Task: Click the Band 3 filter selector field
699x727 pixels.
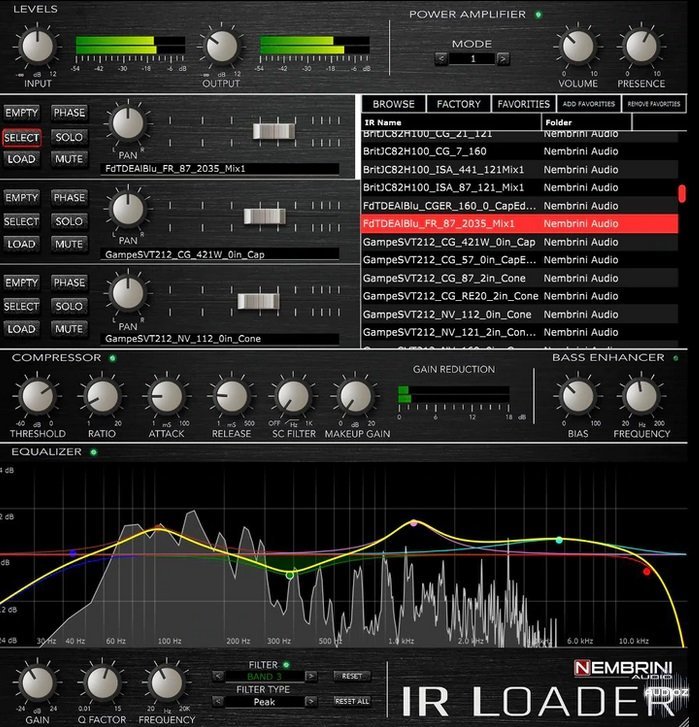Action: [265, 676]
